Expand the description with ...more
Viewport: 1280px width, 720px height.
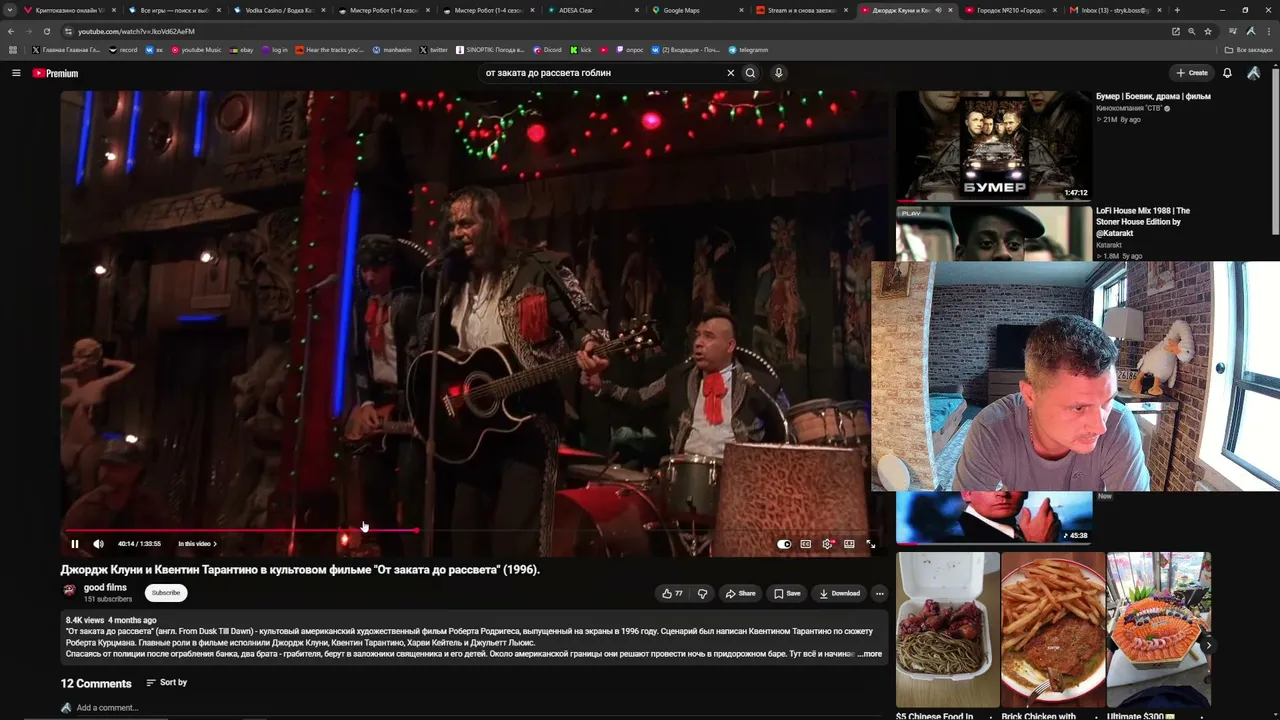(869, 654)
